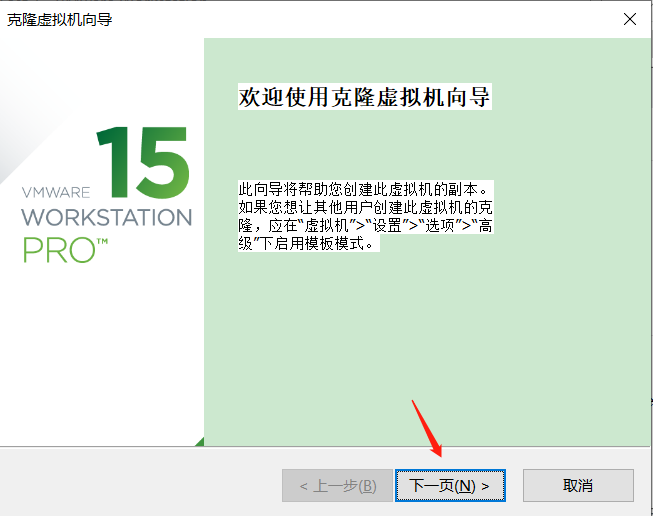653x516 pixels.
Task: Close the clone wizard with the X
Action: pyautogui.click(x=630, y=19)
